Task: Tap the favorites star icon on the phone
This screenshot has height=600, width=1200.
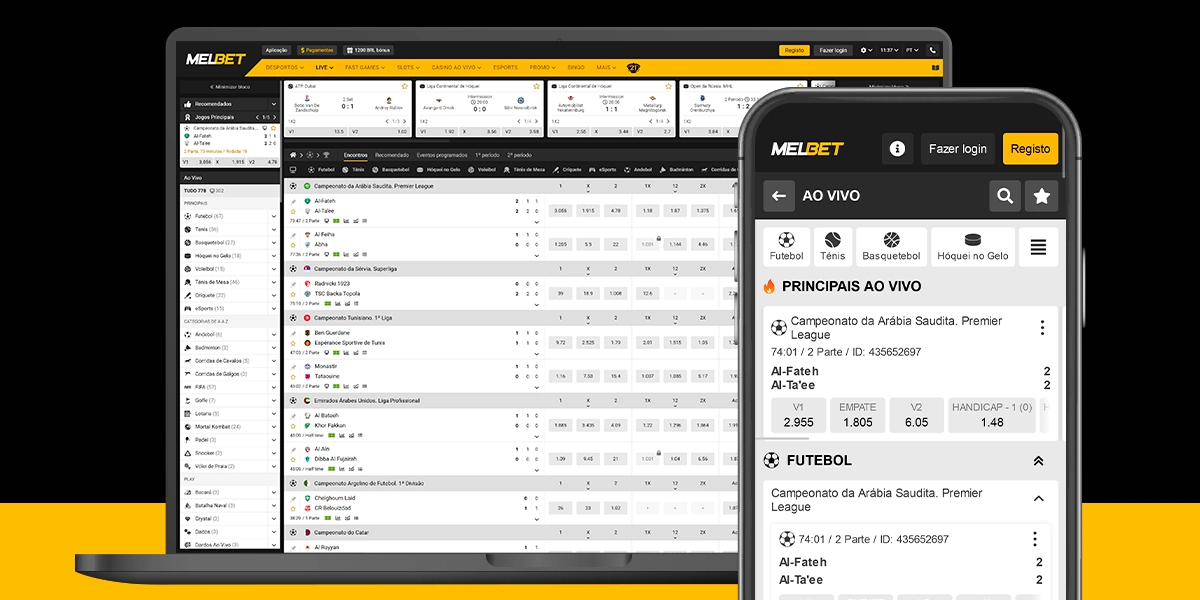Action: (1042, 196)
